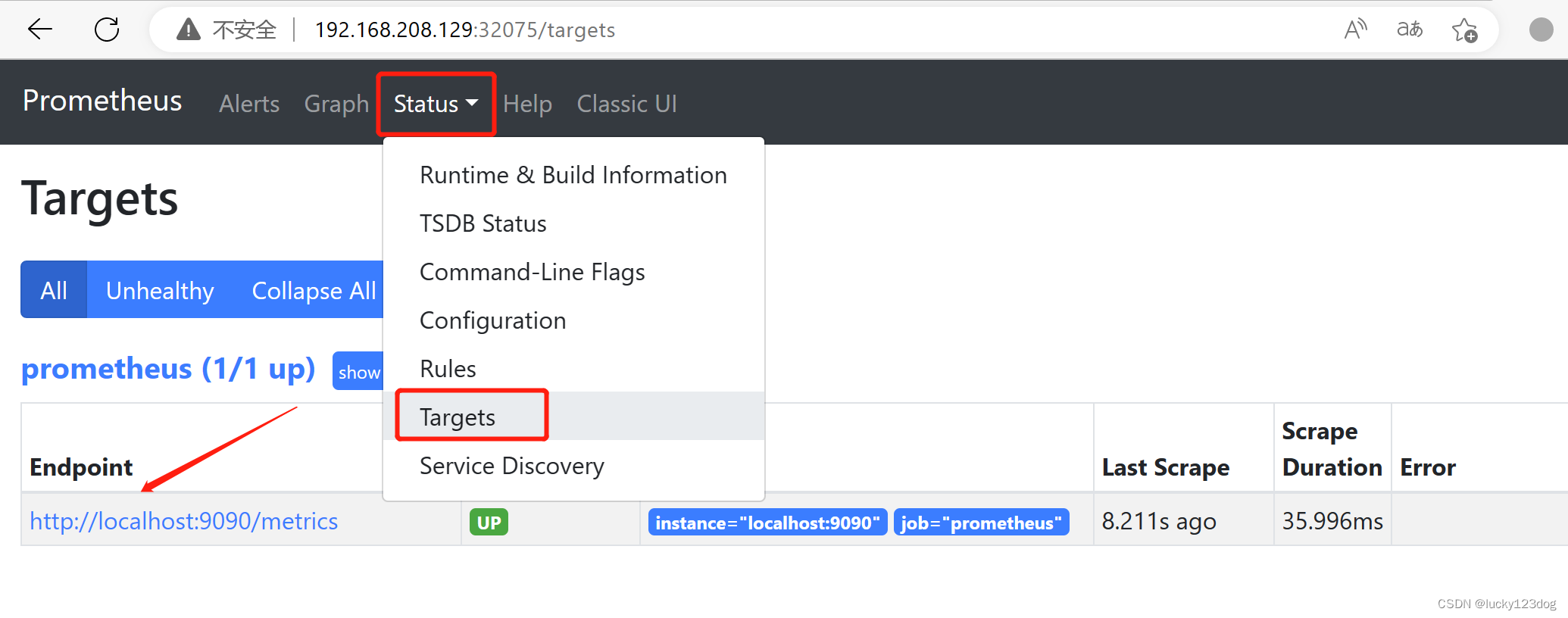1568x618 pixels.
Task: Select Rules in the dropdown
Action: click(573, 369)
